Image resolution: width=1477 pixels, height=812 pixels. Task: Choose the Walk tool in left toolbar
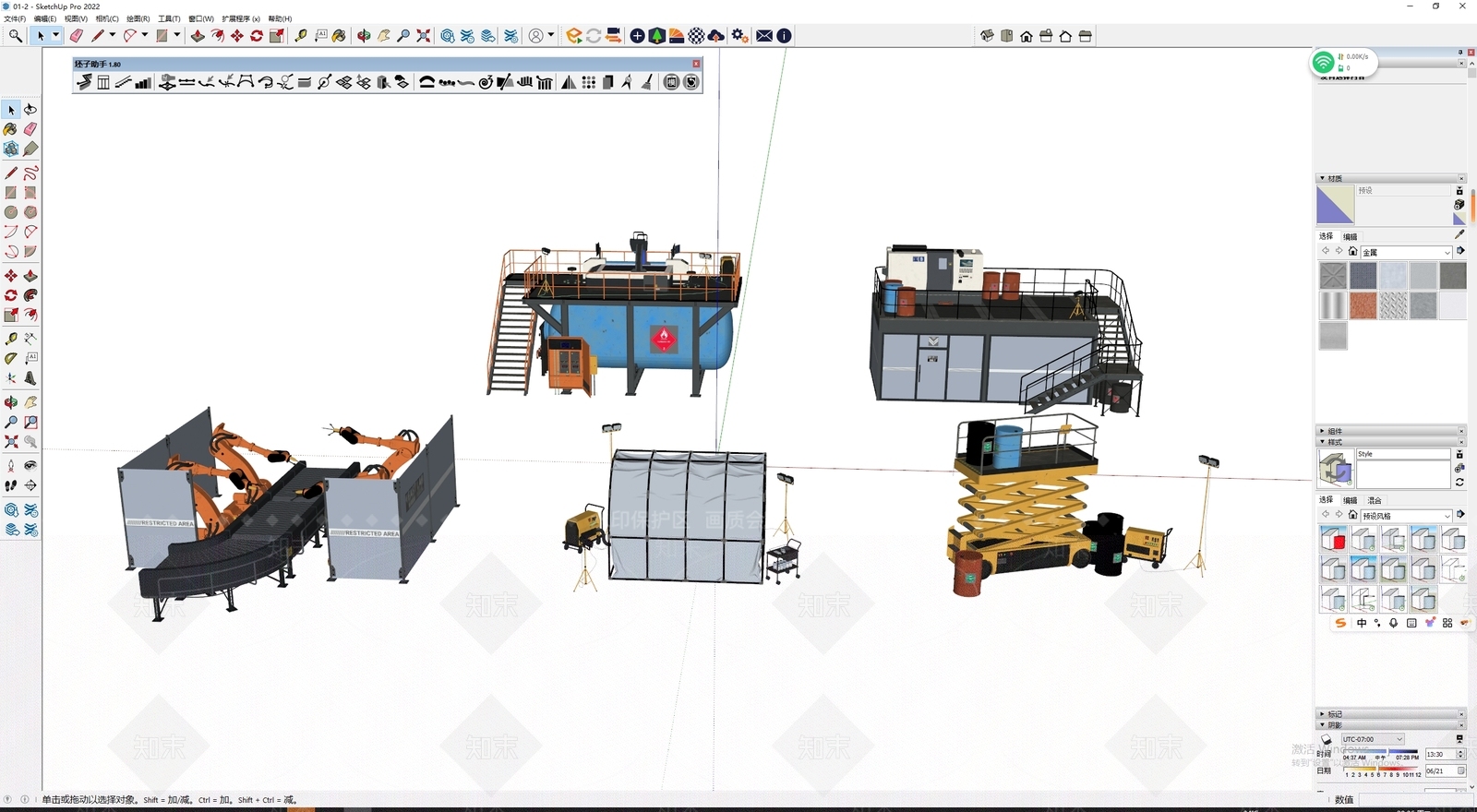pyautogui.click(x=11, y=485)
